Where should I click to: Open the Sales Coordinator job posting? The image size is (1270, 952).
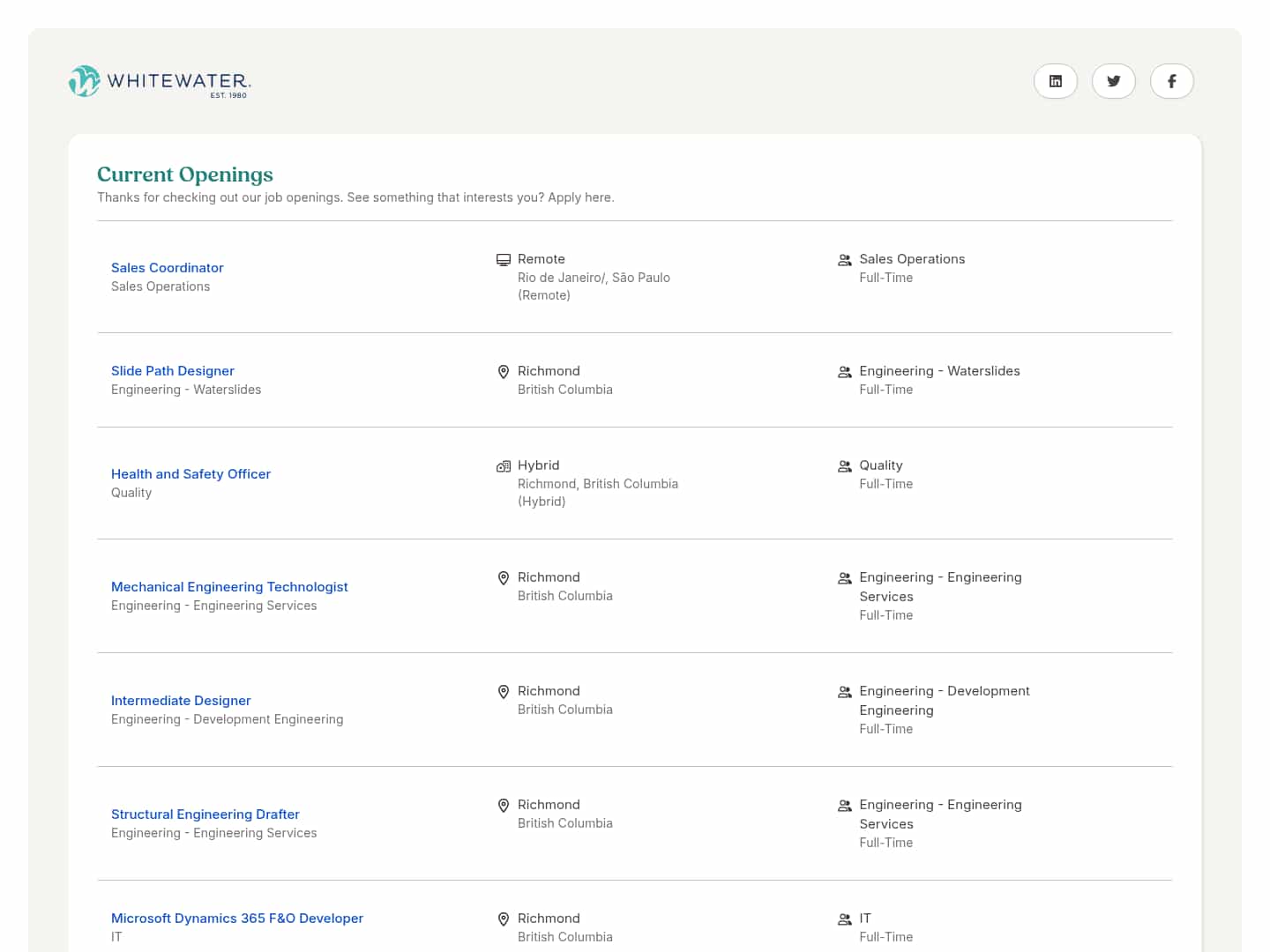[167, 268]
